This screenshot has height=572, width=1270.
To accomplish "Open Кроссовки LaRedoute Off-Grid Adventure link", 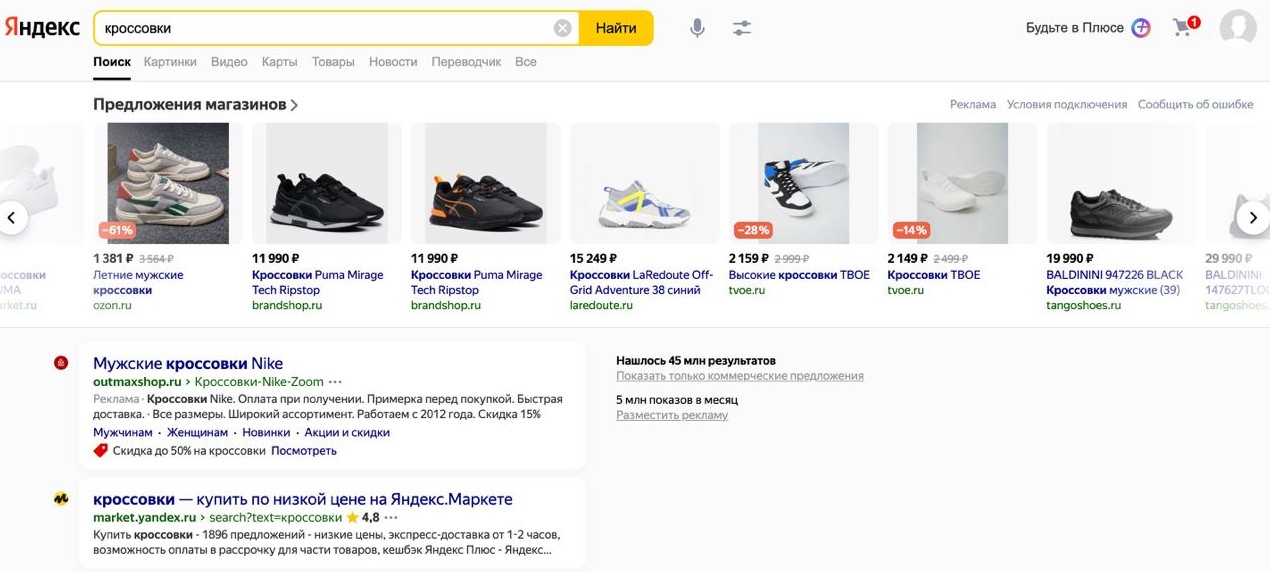I will (641, 282).
